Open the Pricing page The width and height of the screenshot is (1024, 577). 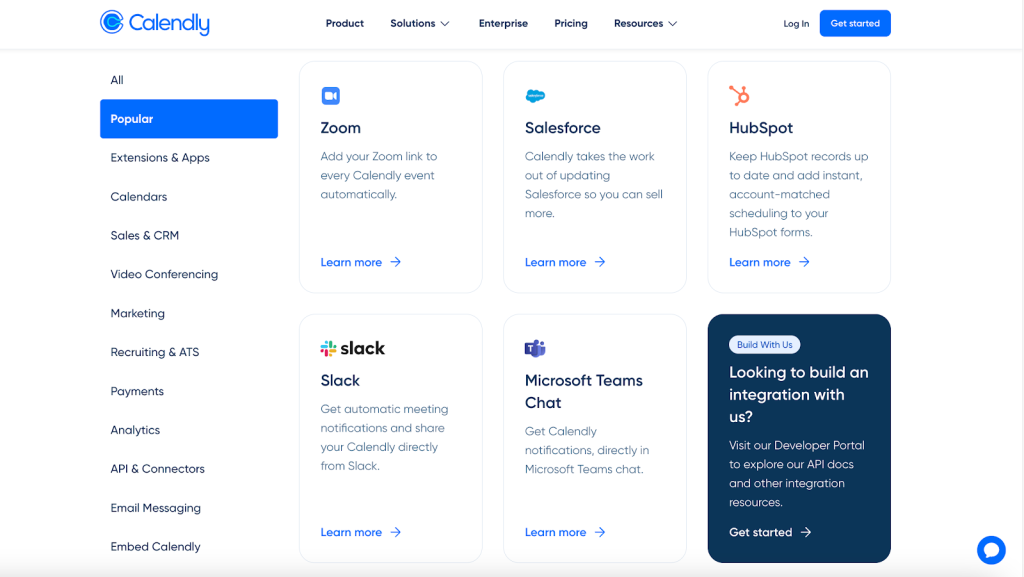[x=571, y=23]
